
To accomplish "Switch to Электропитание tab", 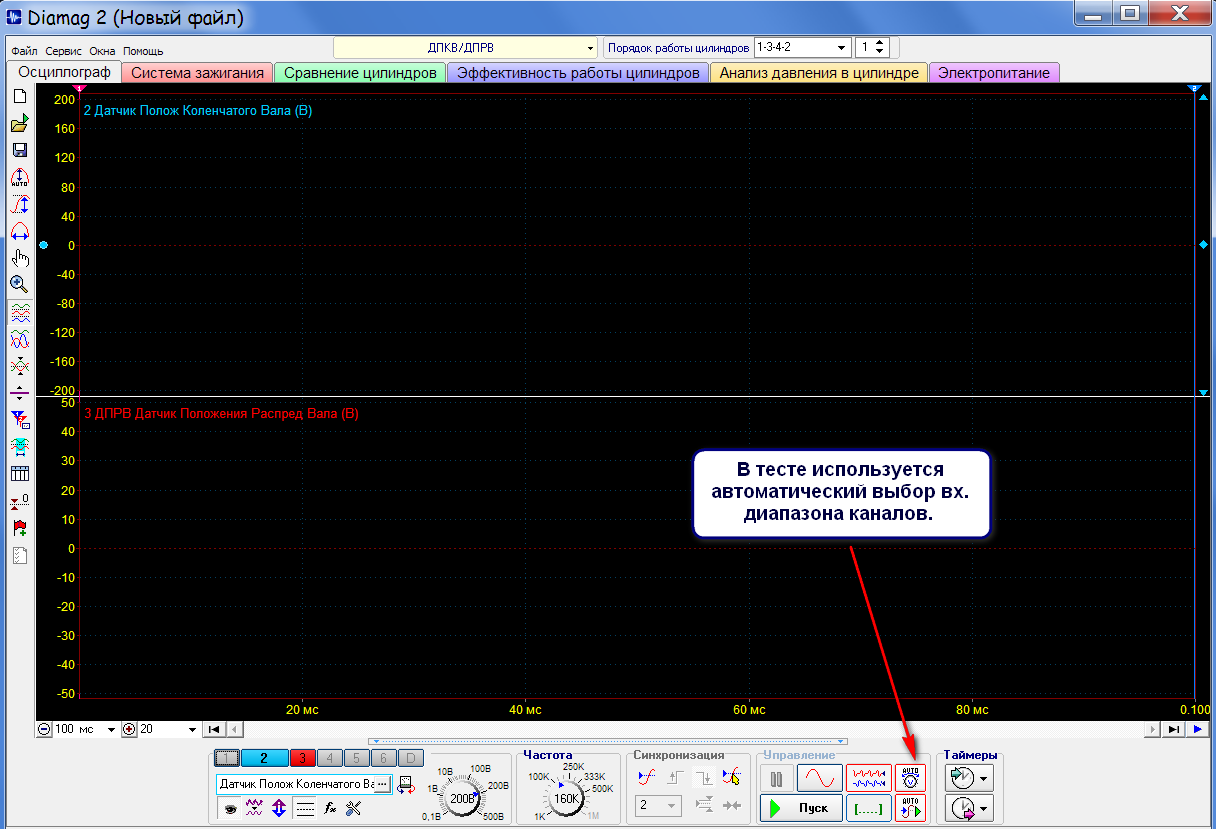I will click(x=994, y=73).
